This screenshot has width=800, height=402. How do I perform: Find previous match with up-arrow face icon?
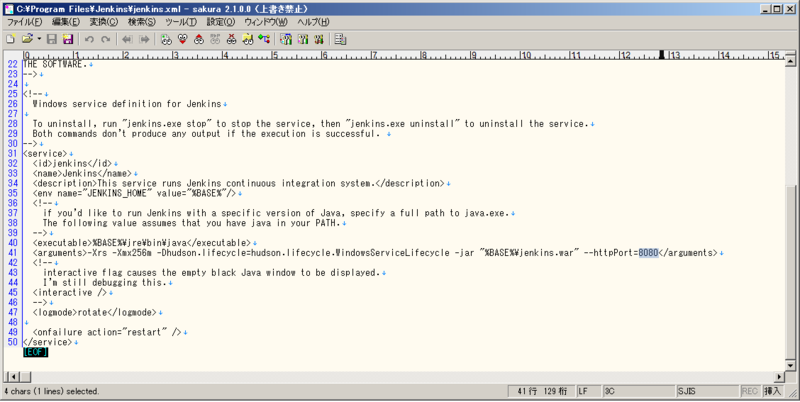coord(199,39)
